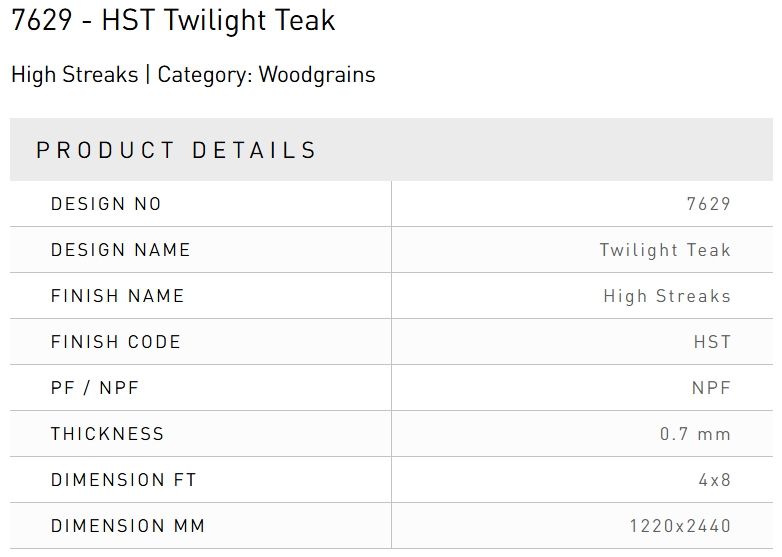Click the design number value 7629
This screenshot has width=782, height=557.
click(709, 204)
